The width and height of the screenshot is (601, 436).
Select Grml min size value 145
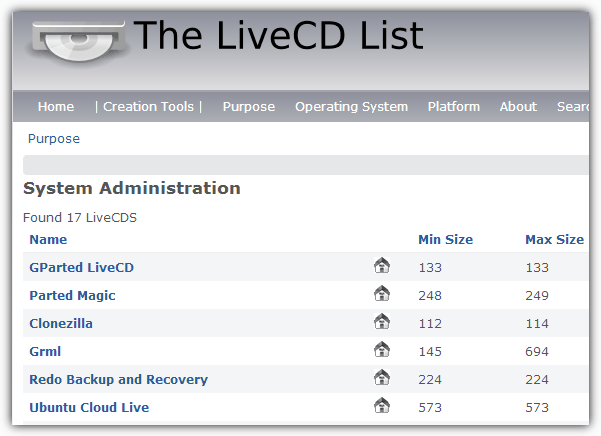pos(430,351)
